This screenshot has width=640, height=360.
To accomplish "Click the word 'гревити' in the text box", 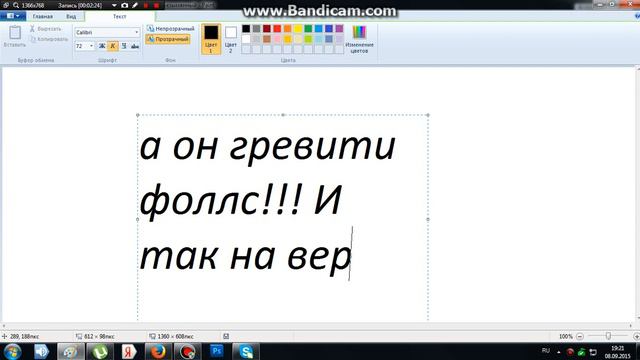I will coord(312,148).
